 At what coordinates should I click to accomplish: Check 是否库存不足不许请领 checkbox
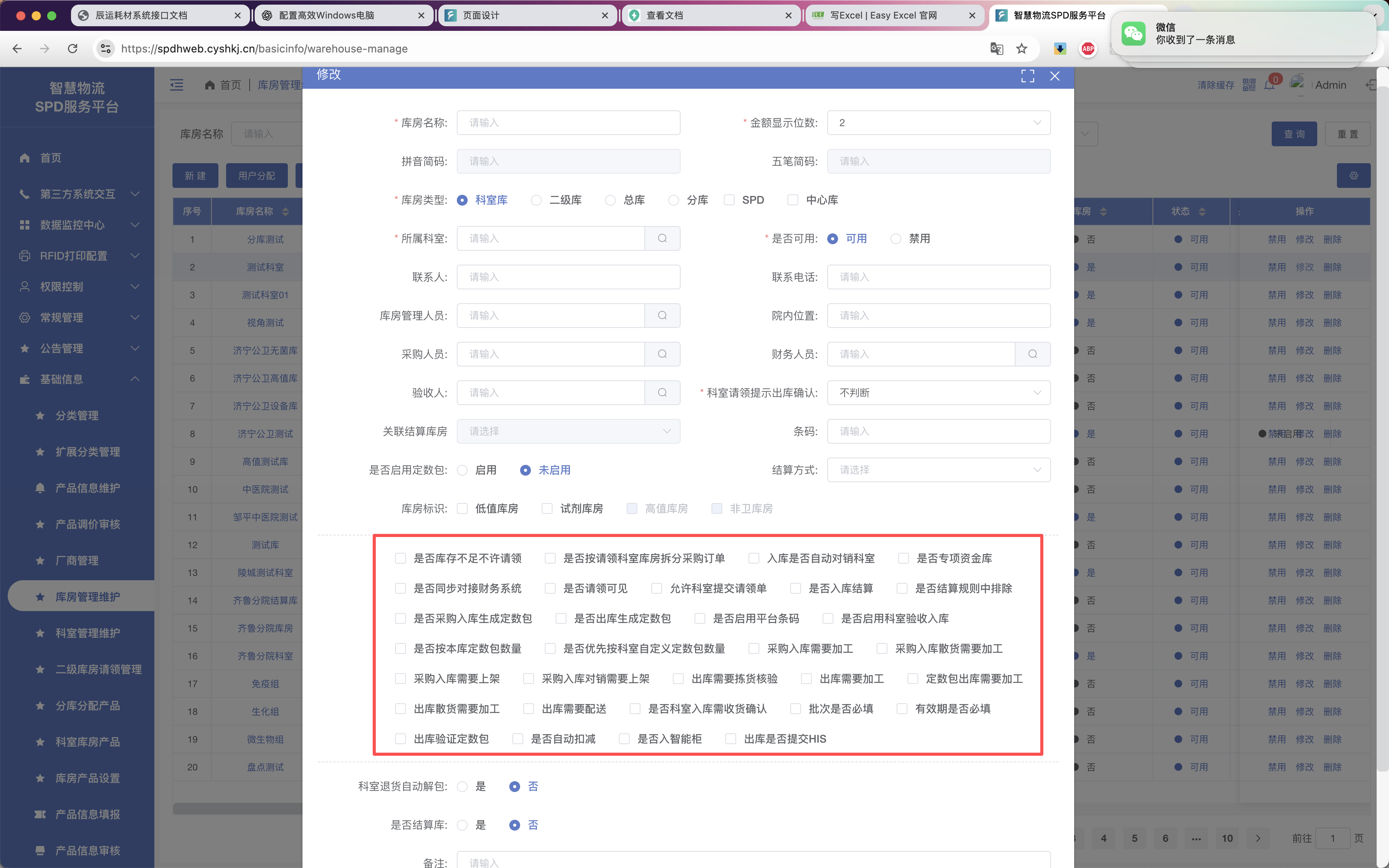click(x=400, y=558)
